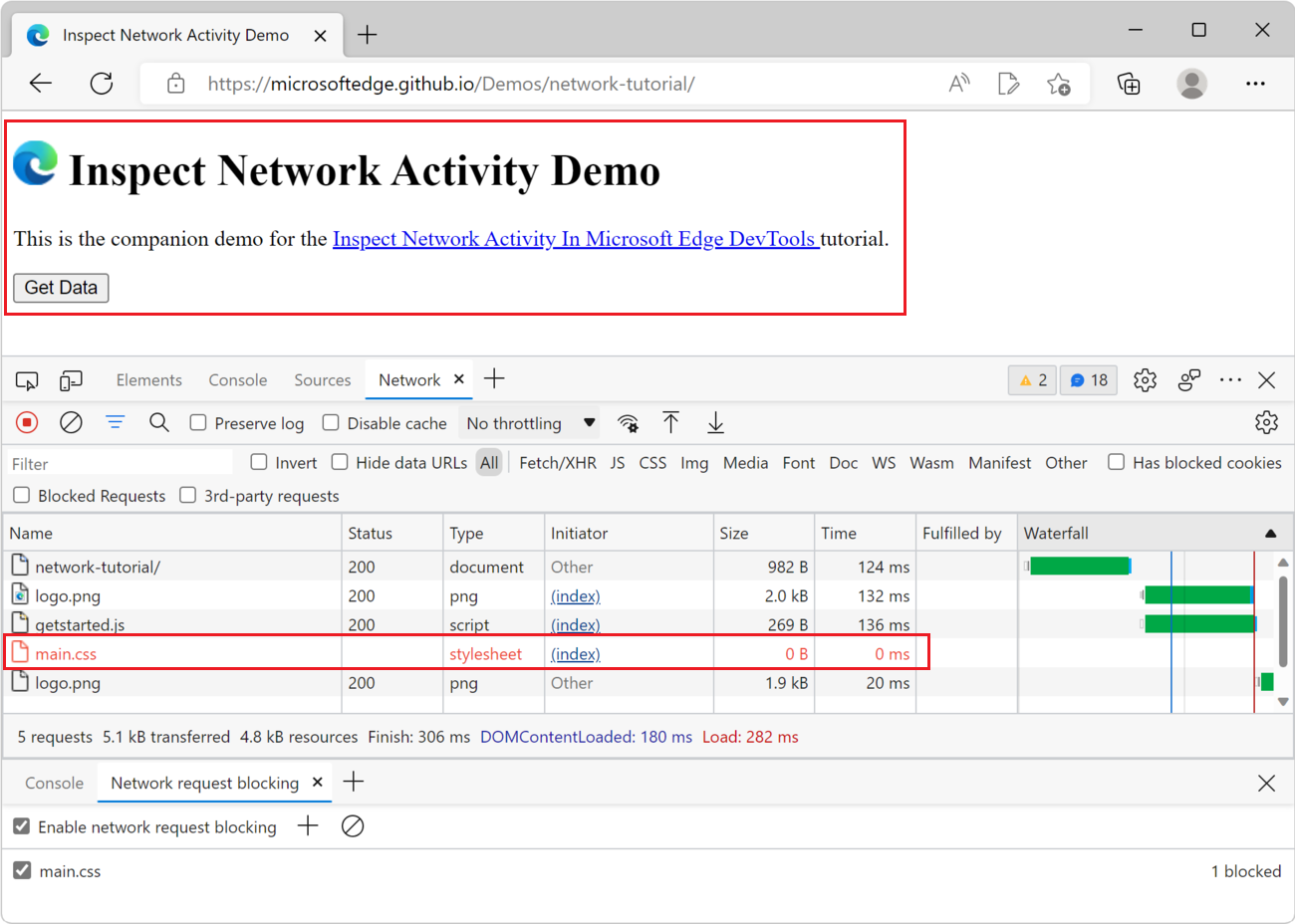The image size is (1295, 924).
Task: Click the export HAR download arrow
Action: point(715,423)
